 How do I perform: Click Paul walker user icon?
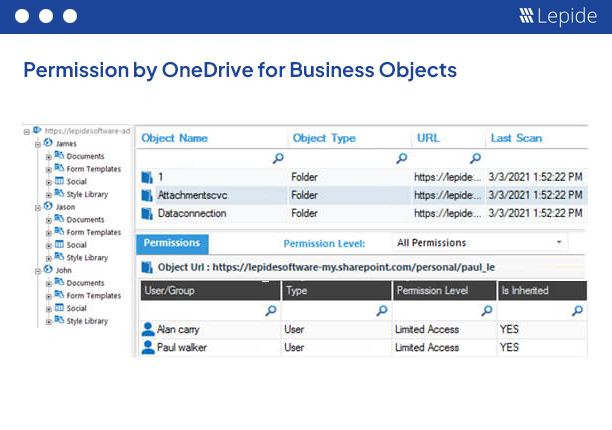(148, 347)
